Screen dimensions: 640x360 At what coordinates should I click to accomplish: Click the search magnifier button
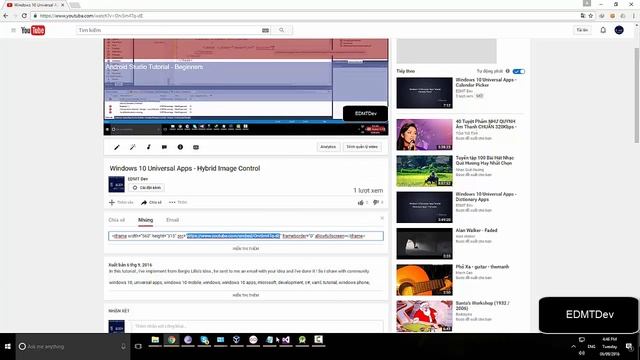tap(281, 30)
